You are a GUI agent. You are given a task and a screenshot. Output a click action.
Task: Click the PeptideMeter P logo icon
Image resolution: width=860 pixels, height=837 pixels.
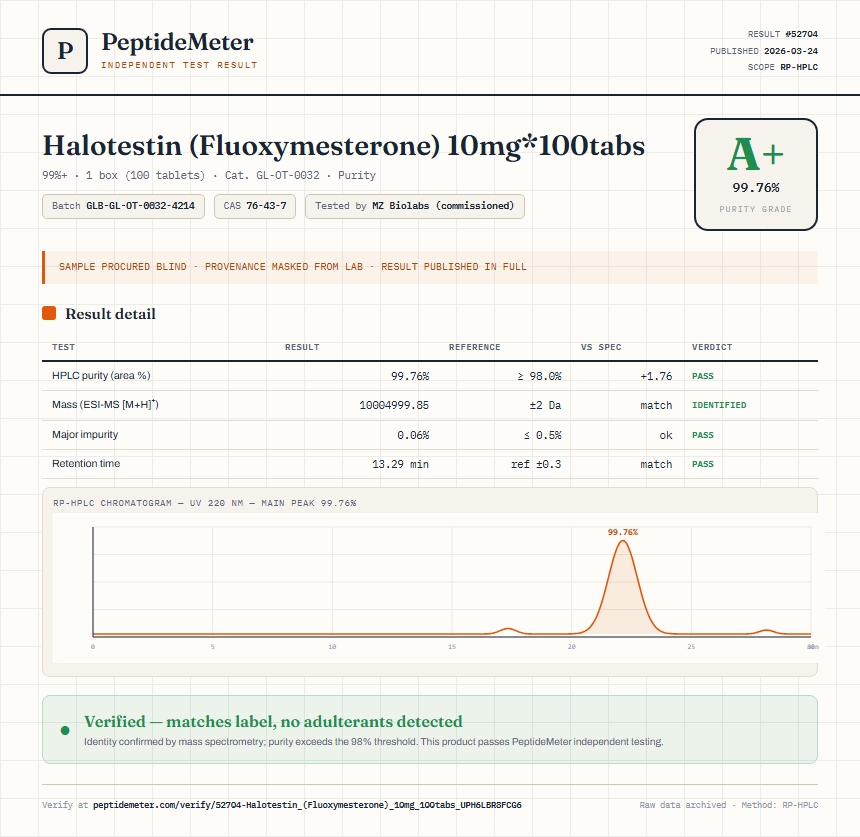tap(65, 51)
